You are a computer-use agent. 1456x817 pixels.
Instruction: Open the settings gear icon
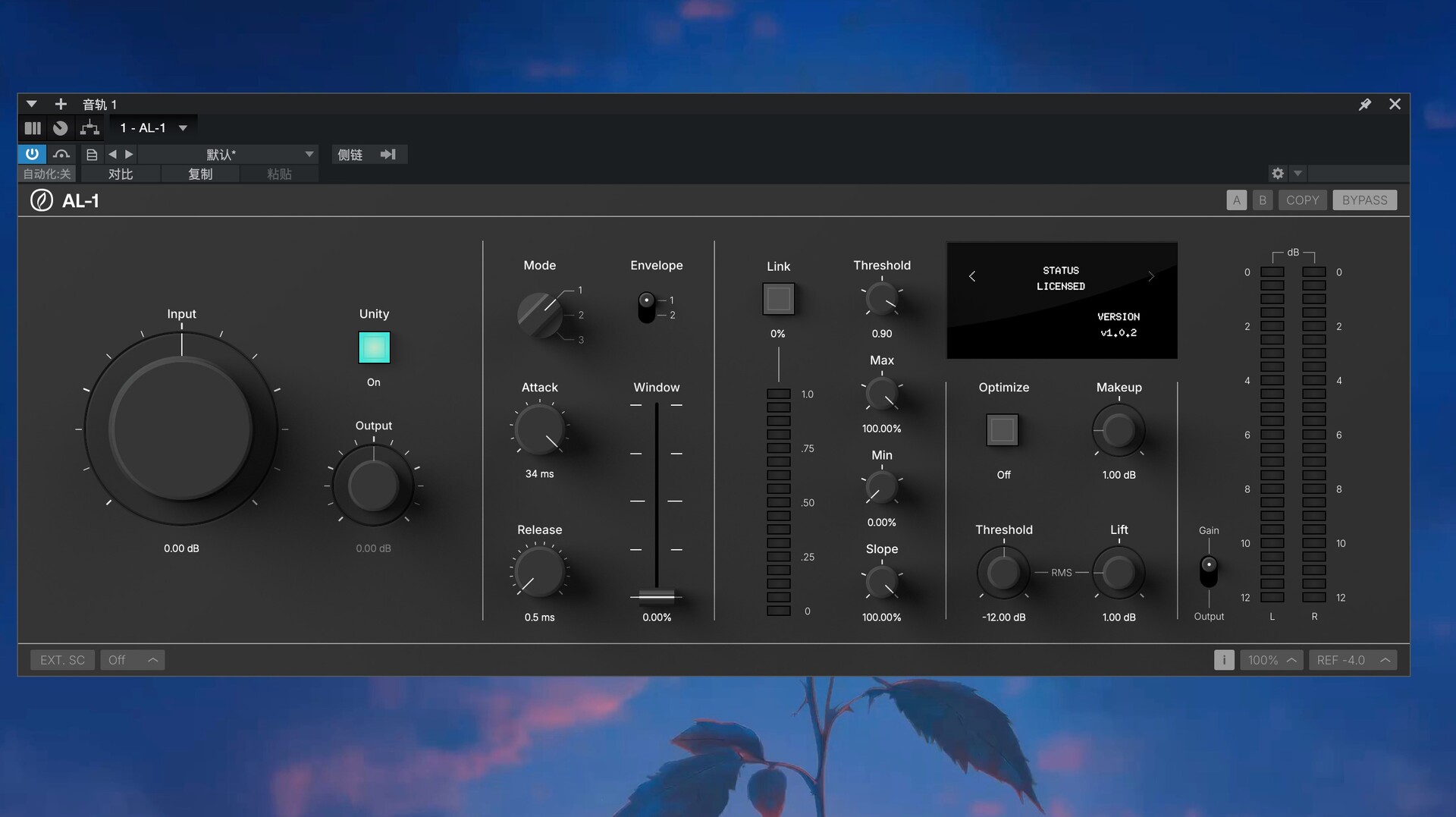[1278, 174]
